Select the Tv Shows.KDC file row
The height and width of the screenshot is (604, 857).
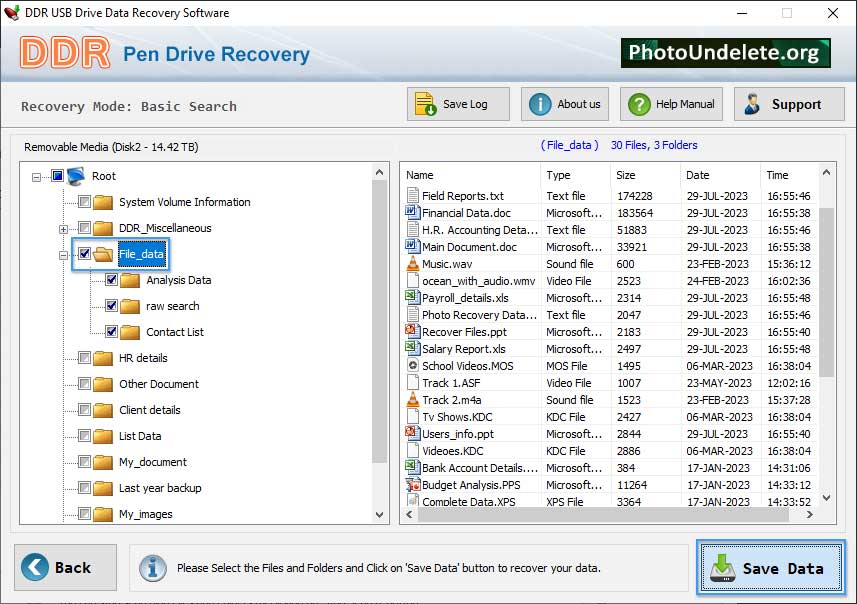[x=610, y=417]
